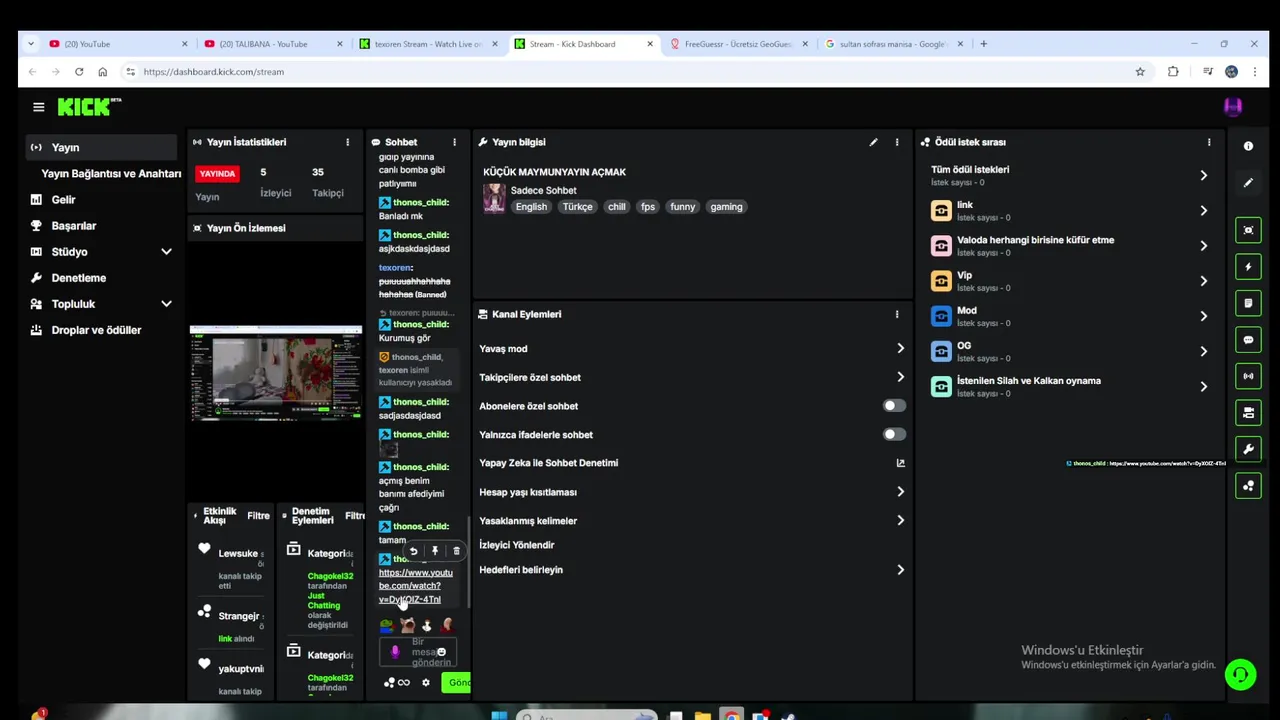Open the Windows Start button on taskbar

pos(499,715)
